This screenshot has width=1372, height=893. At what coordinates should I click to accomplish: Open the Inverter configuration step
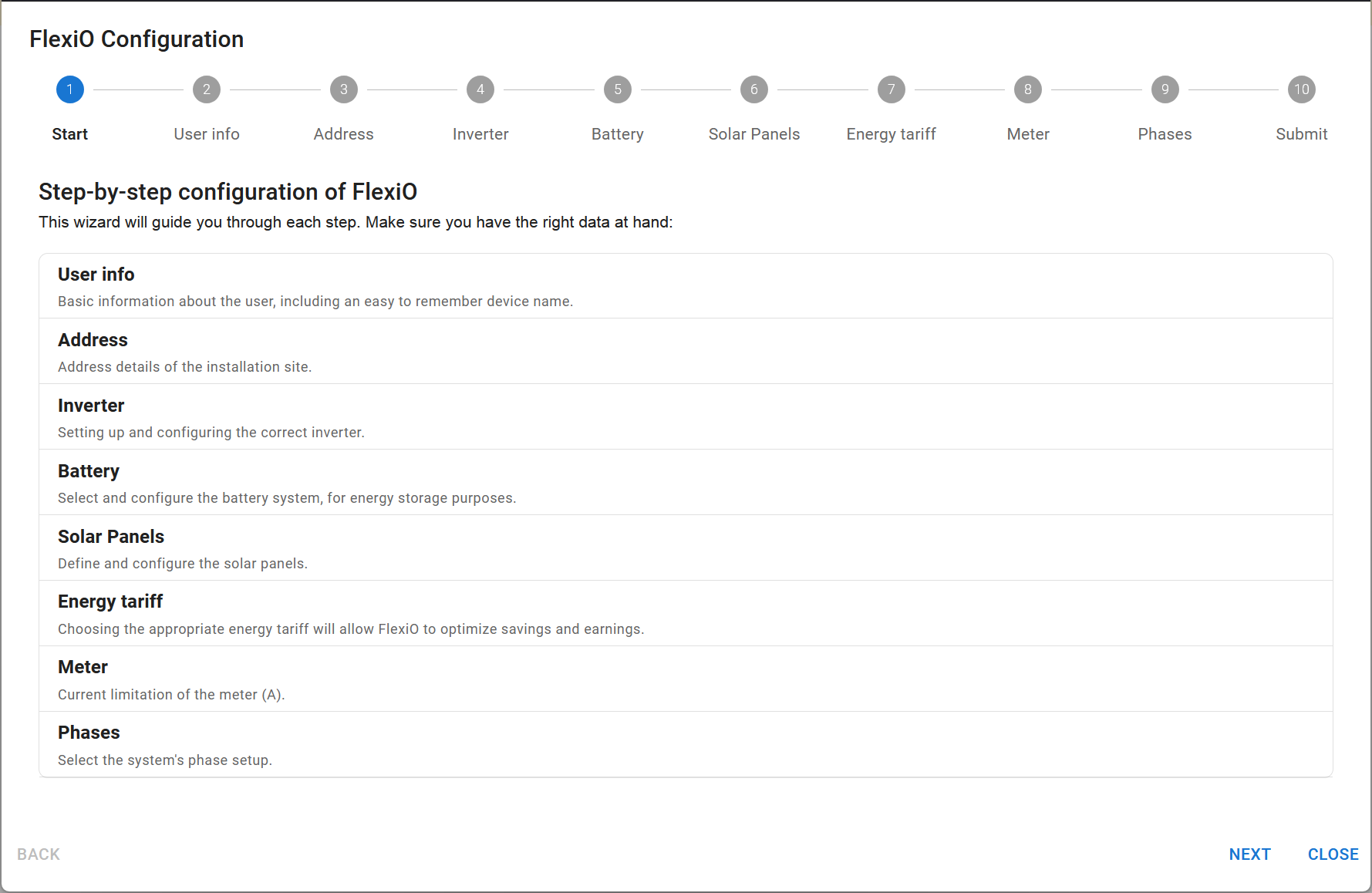480,89
